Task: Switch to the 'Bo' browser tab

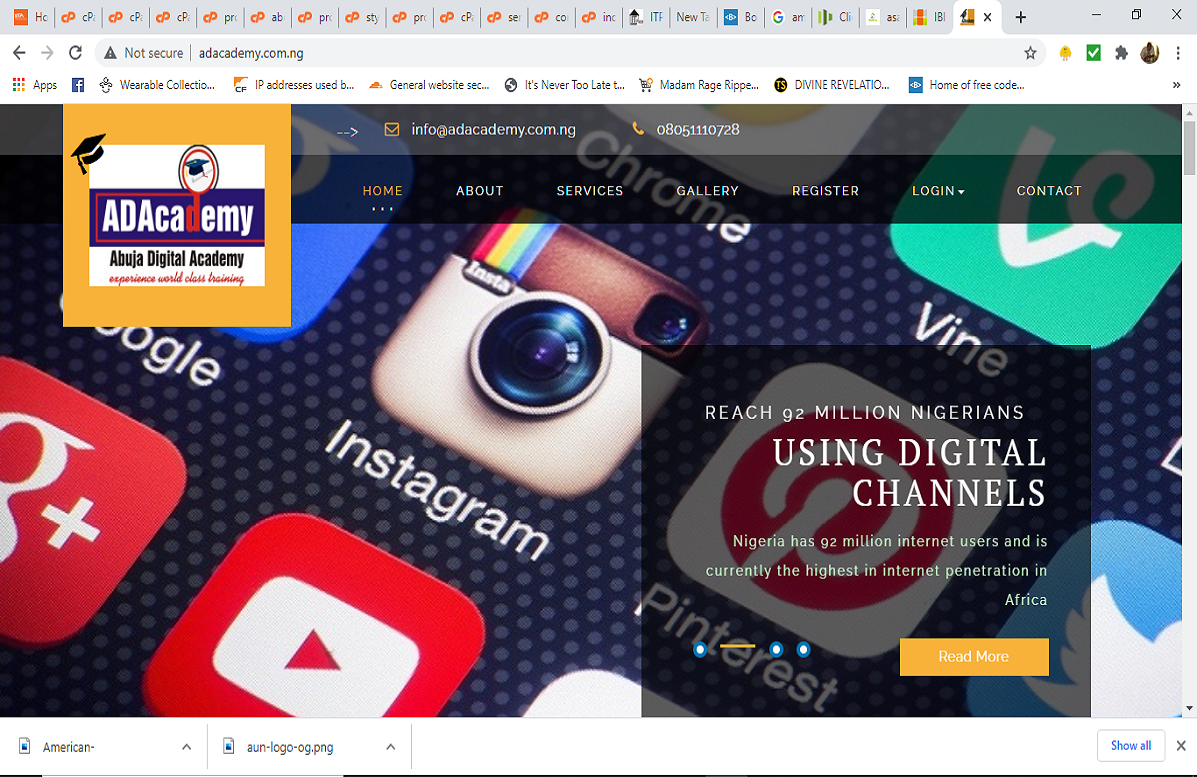Action: (740, 17)
